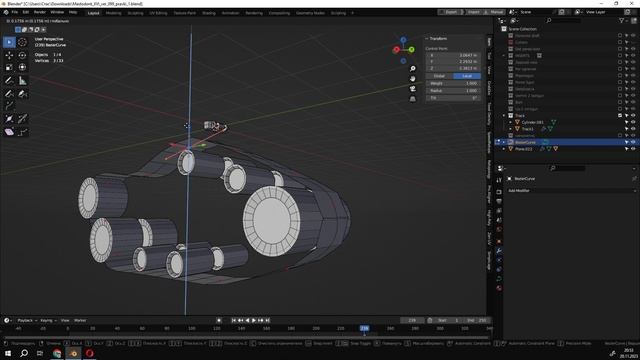
Task: Click control point Radius slider
Action: [453, 91]
